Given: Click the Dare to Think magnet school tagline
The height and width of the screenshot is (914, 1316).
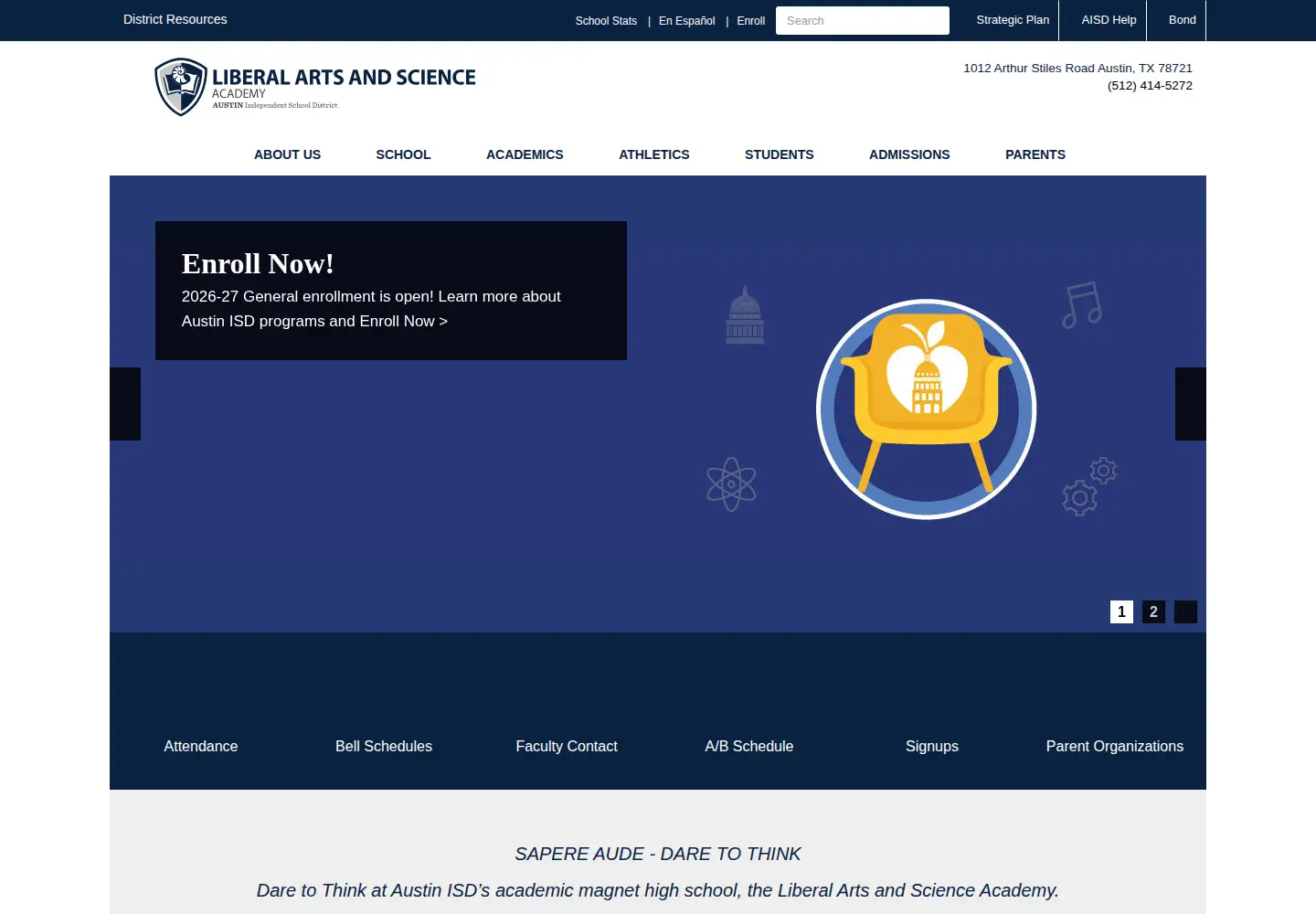Looking at the screenshot, I should [658, 890].
